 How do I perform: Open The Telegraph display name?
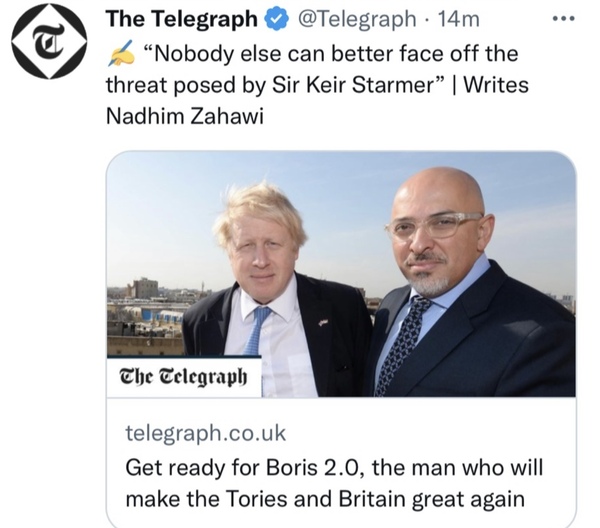coord(181,19)
